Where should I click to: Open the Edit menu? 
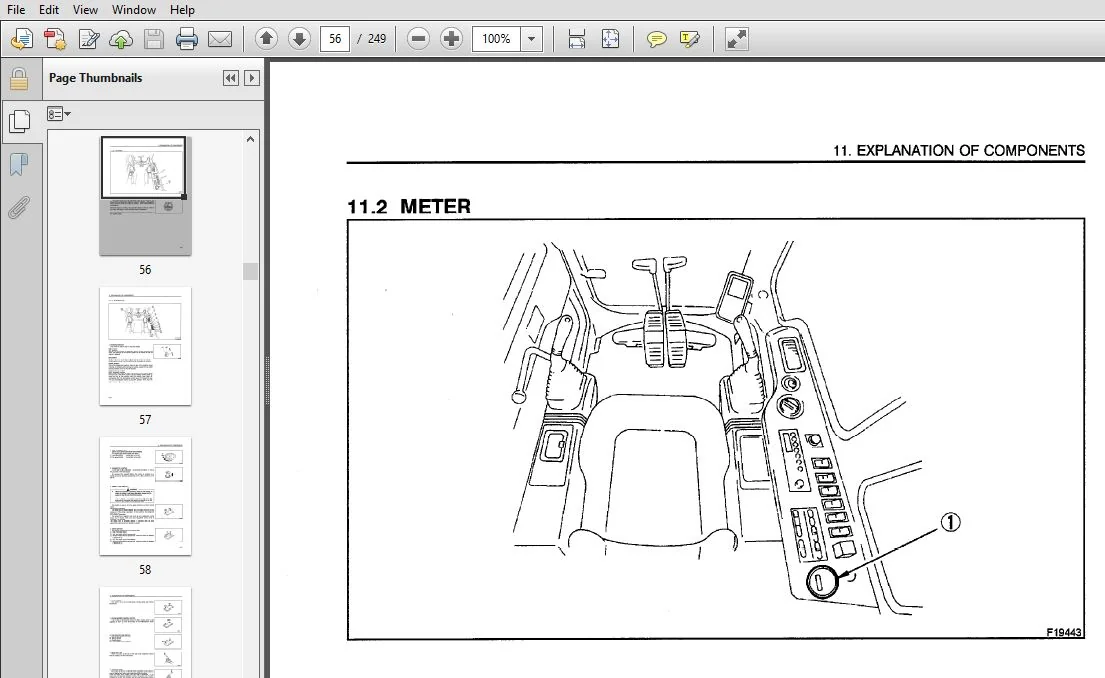pos(49,10)
